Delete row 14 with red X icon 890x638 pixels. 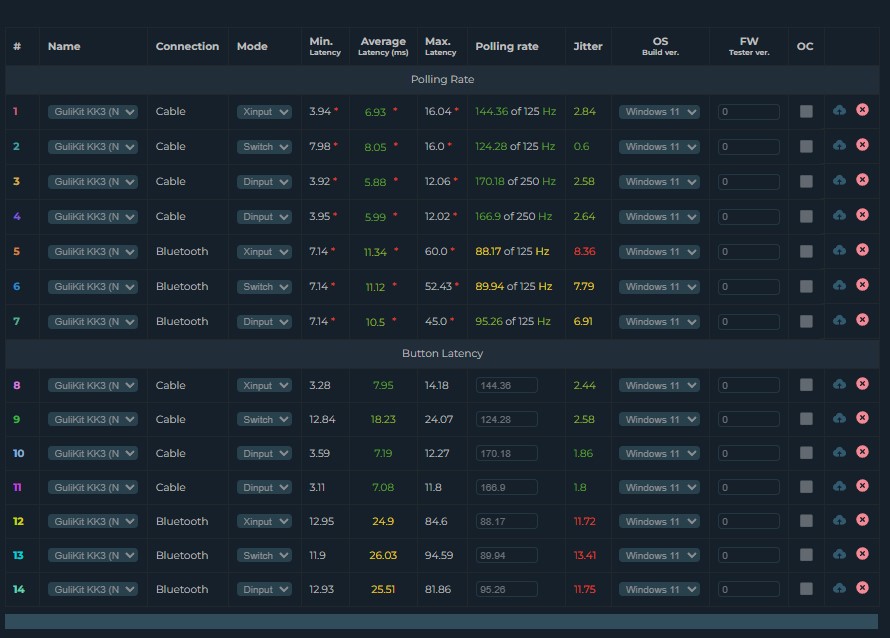tap(862, 588)
